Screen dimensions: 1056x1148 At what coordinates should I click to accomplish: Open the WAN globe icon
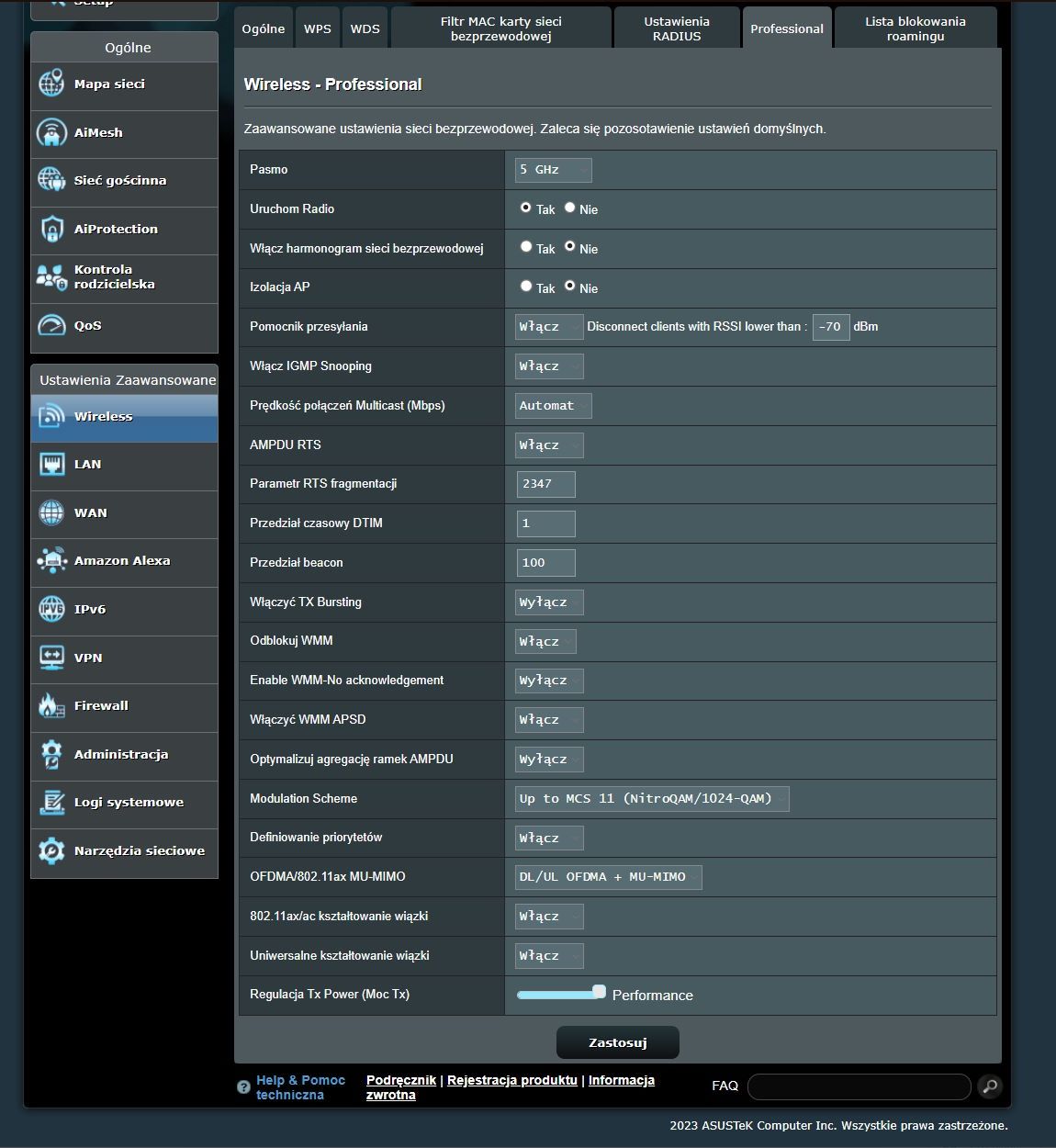coord(51,512)
